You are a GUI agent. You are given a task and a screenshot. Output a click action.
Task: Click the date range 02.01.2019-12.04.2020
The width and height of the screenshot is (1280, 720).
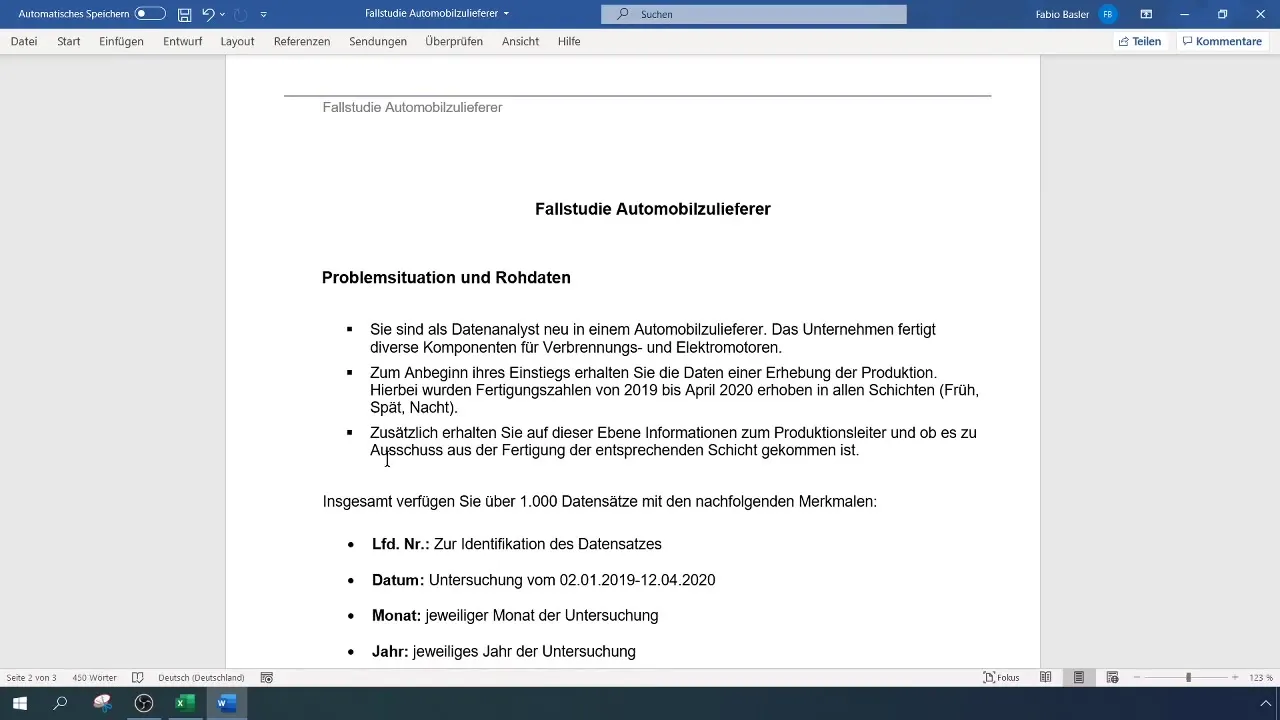coord(637,580)
